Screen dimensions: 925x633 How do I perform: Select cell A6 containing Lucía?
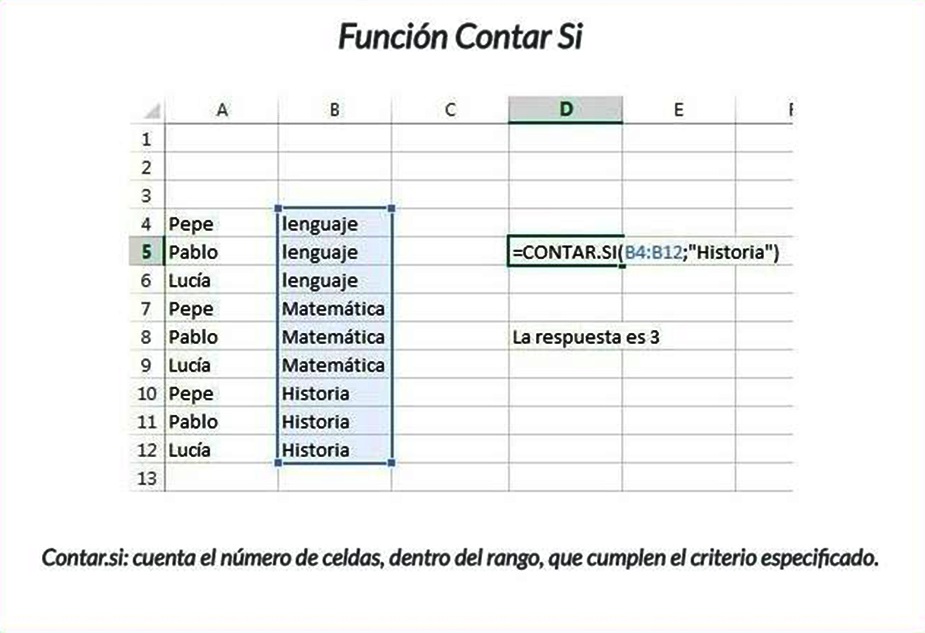222,281
